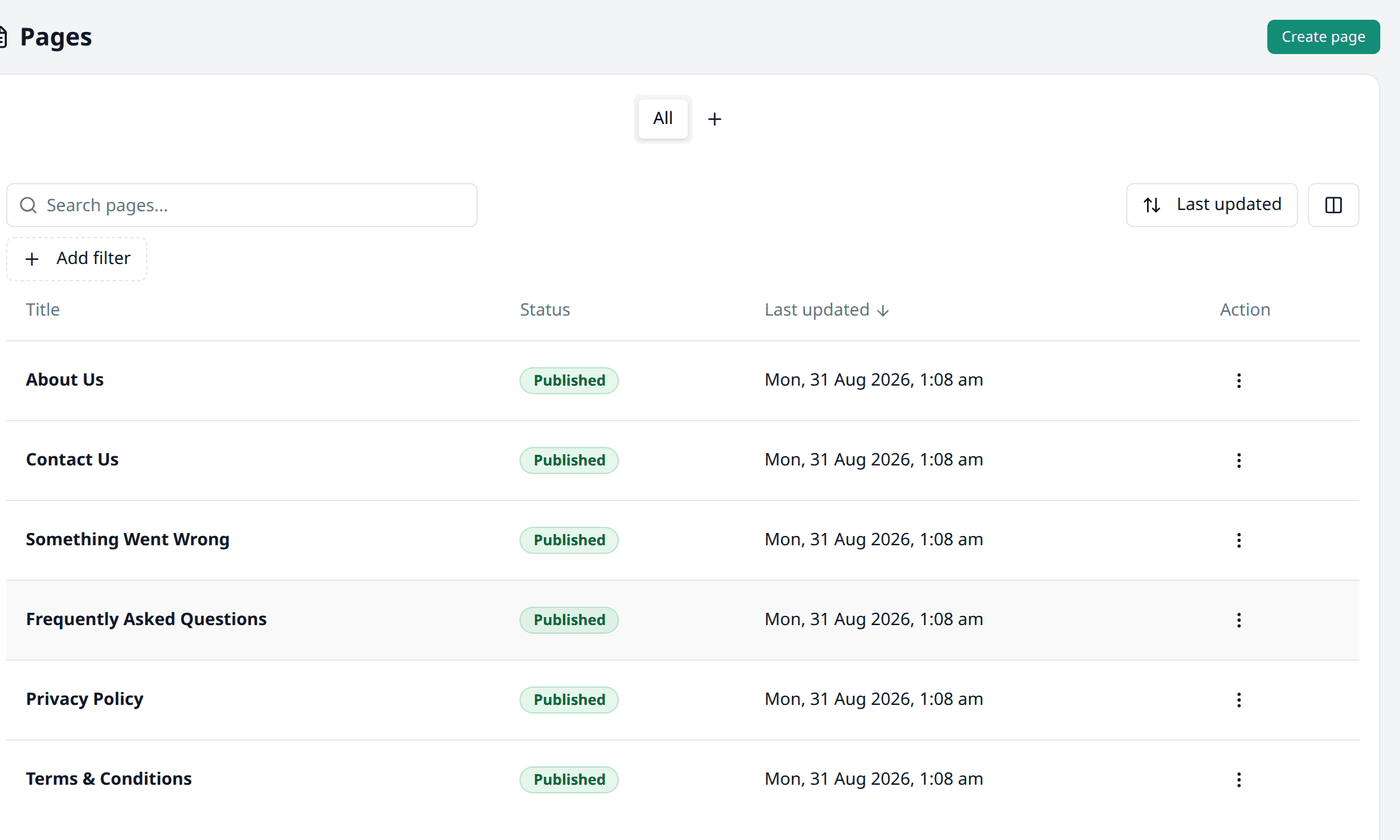Click Published badge in About Us row
Viewport: 1400px width, 840px height.
point(569,381)
